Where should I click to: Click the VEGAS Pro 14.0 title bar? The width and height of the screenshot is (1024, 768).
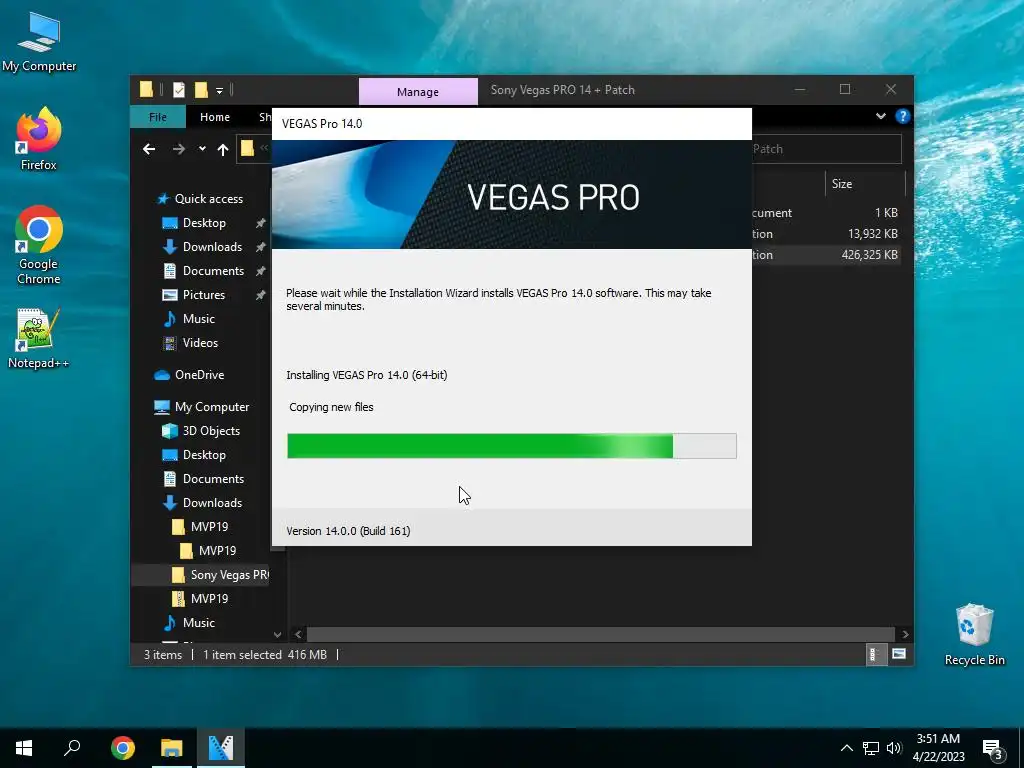[511, 124]
